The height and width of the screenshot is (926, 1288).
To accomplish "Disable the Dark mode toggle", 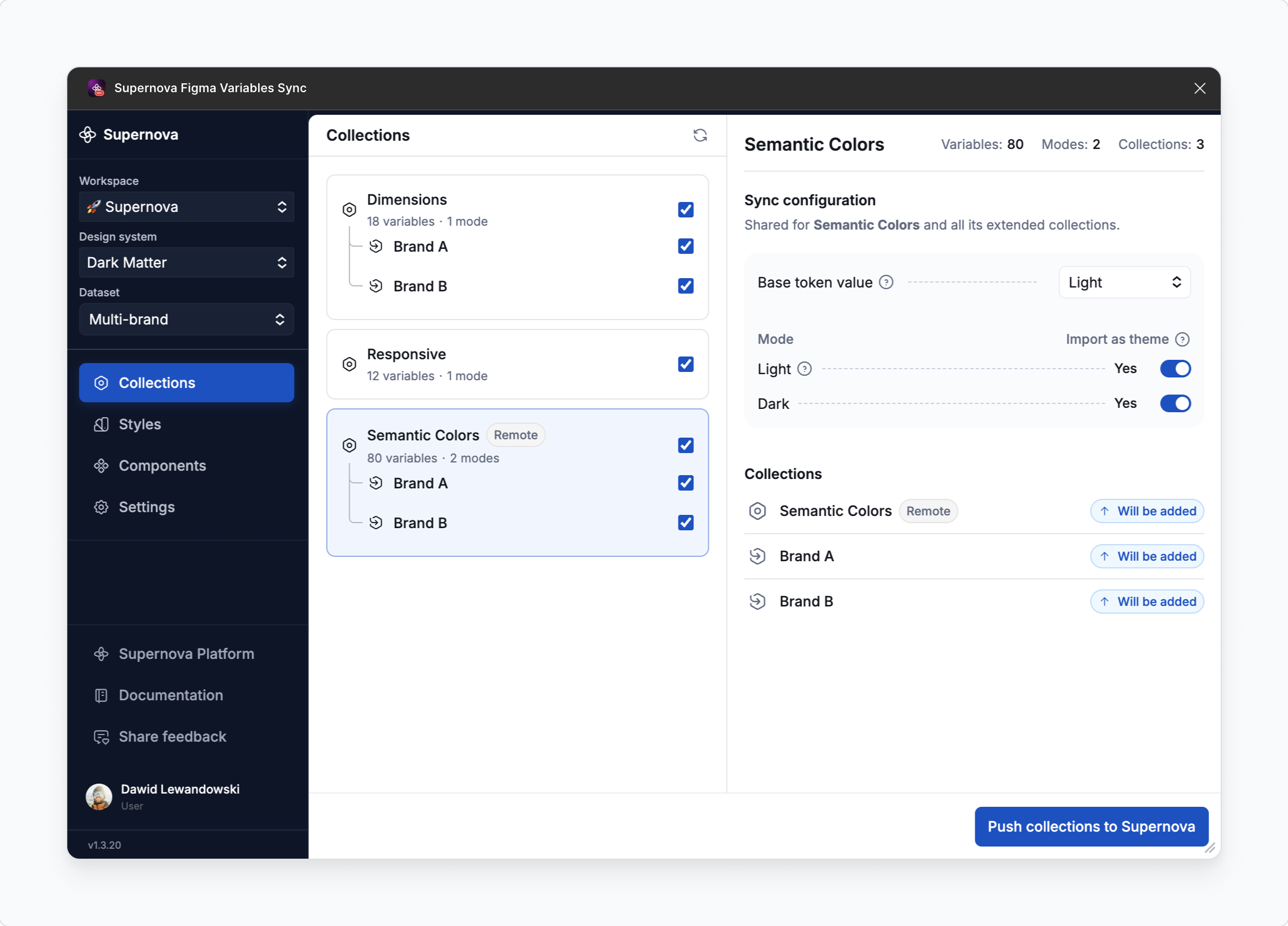I will (x=1175, y=403).
